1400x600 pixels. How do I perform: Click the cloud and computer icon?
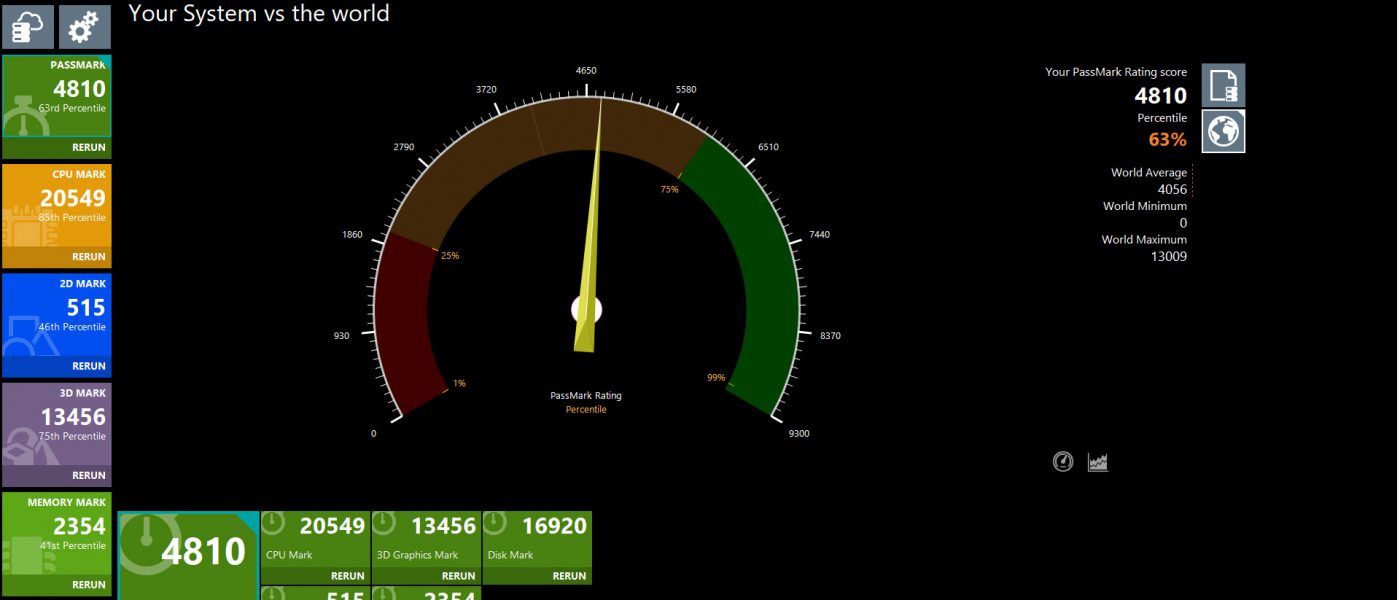27,26
